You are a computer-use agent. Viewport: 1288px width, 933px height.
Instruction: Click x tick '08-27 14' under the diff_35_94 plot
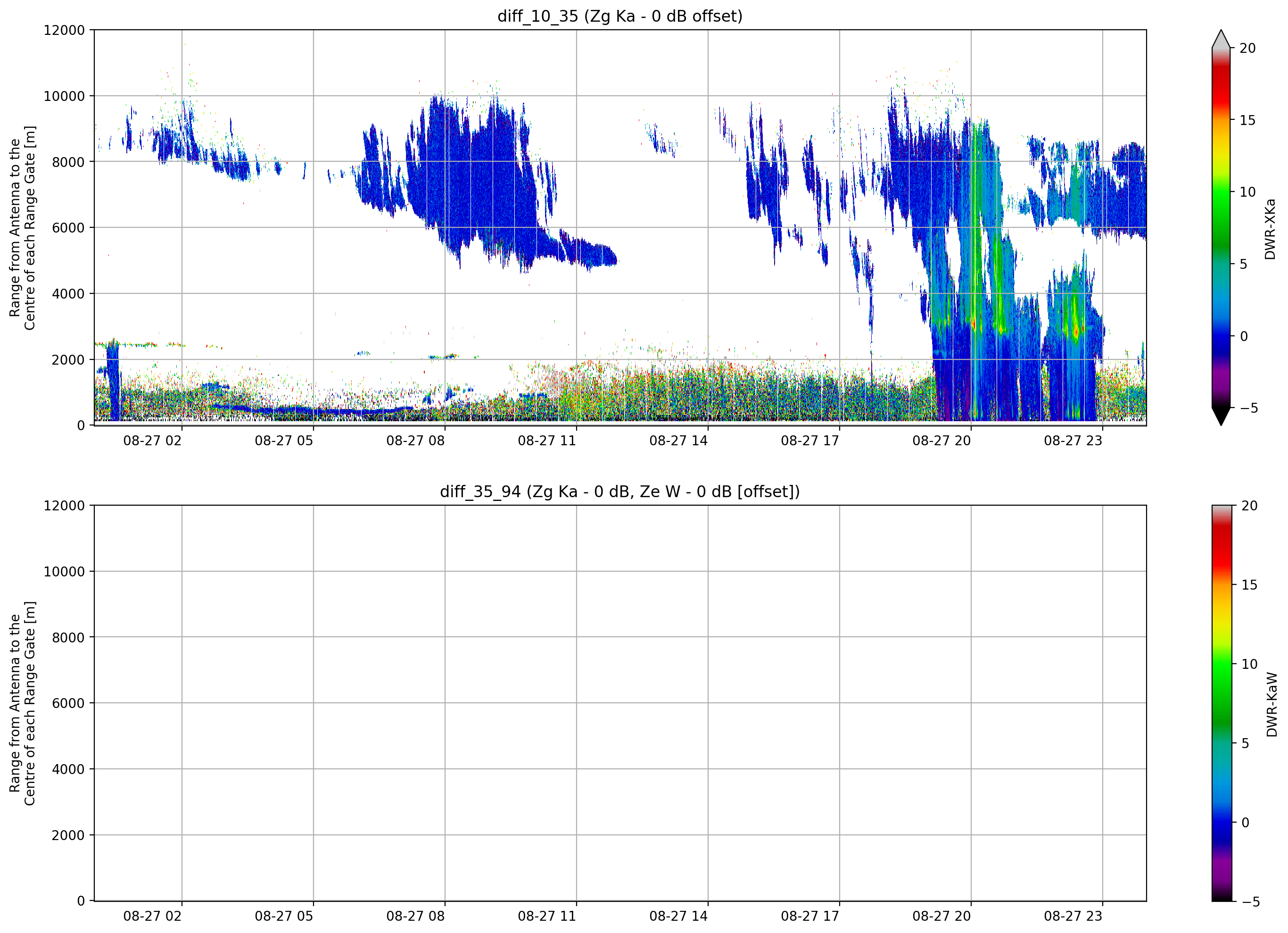click(678, 916)
